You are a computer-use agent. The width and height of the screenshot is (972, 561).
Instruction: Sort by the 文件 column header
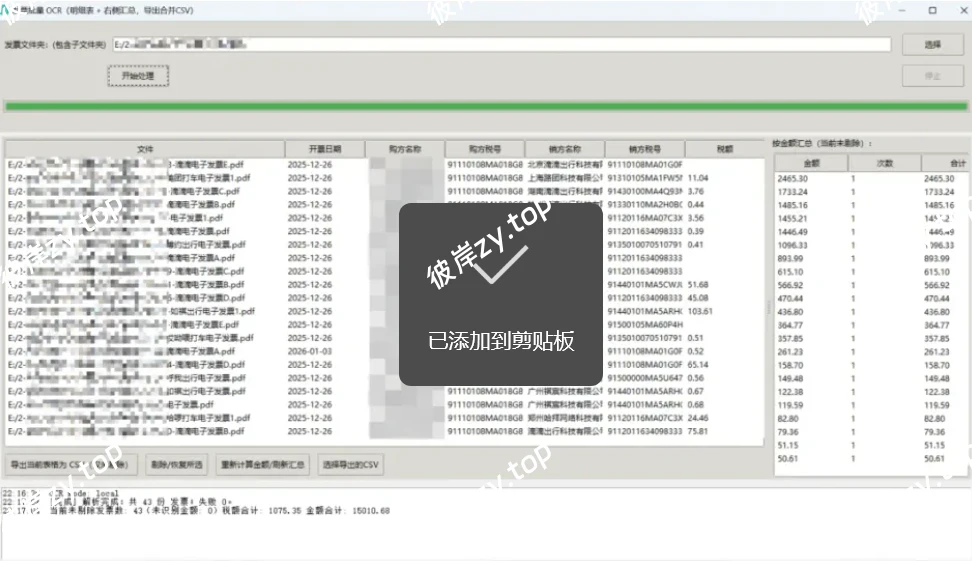[x=144, y=149]
